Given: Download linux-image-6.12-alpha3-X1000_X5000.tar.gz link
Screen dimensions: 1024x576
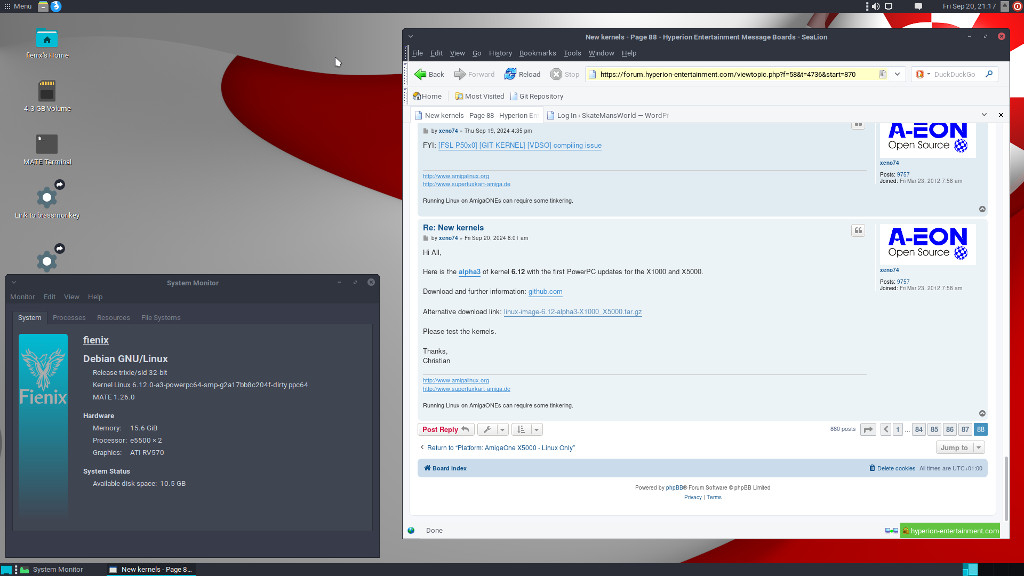Looking at the screenshot, I should coord(572,312).
